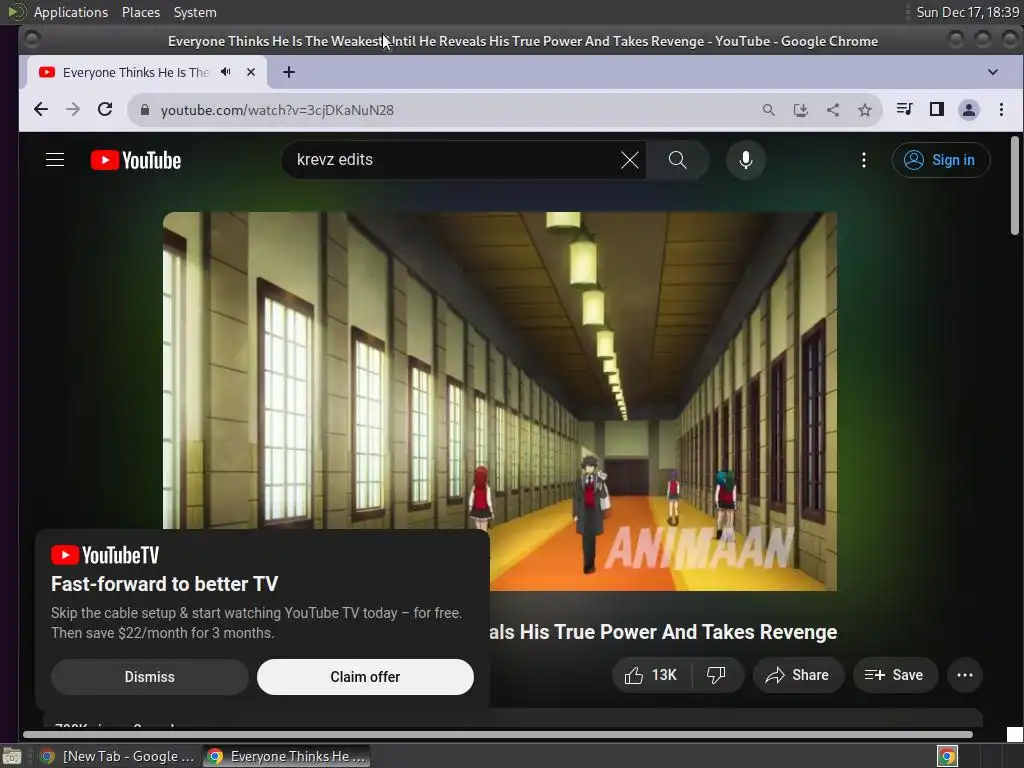
Task: Claim the YouTube TV offer
Action: pyautogui.click(x=365, y=677)
